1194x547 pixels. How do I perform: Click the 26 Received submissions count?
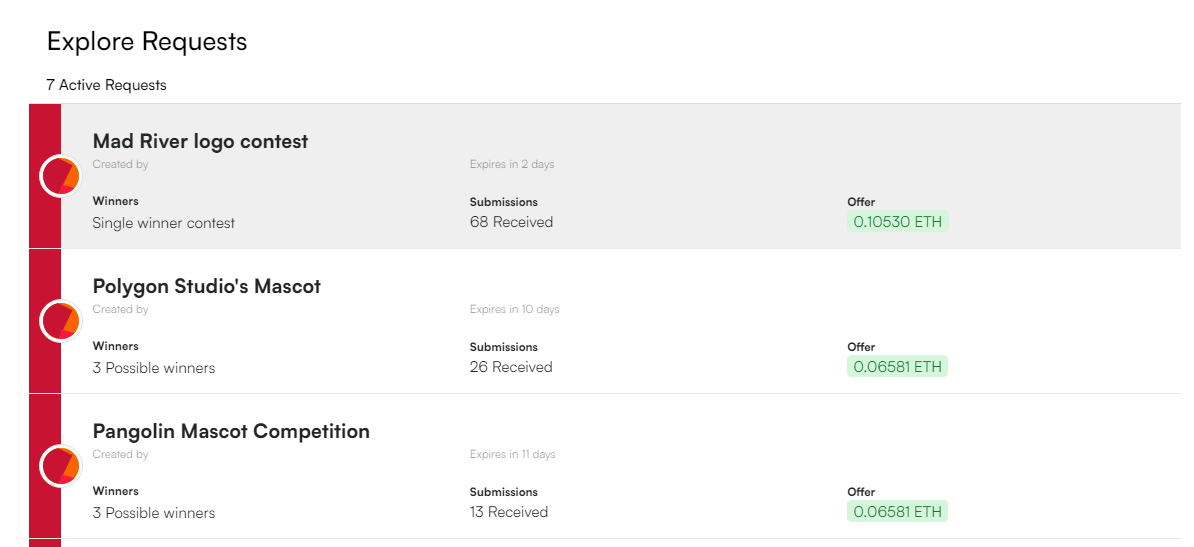(511, 367)
